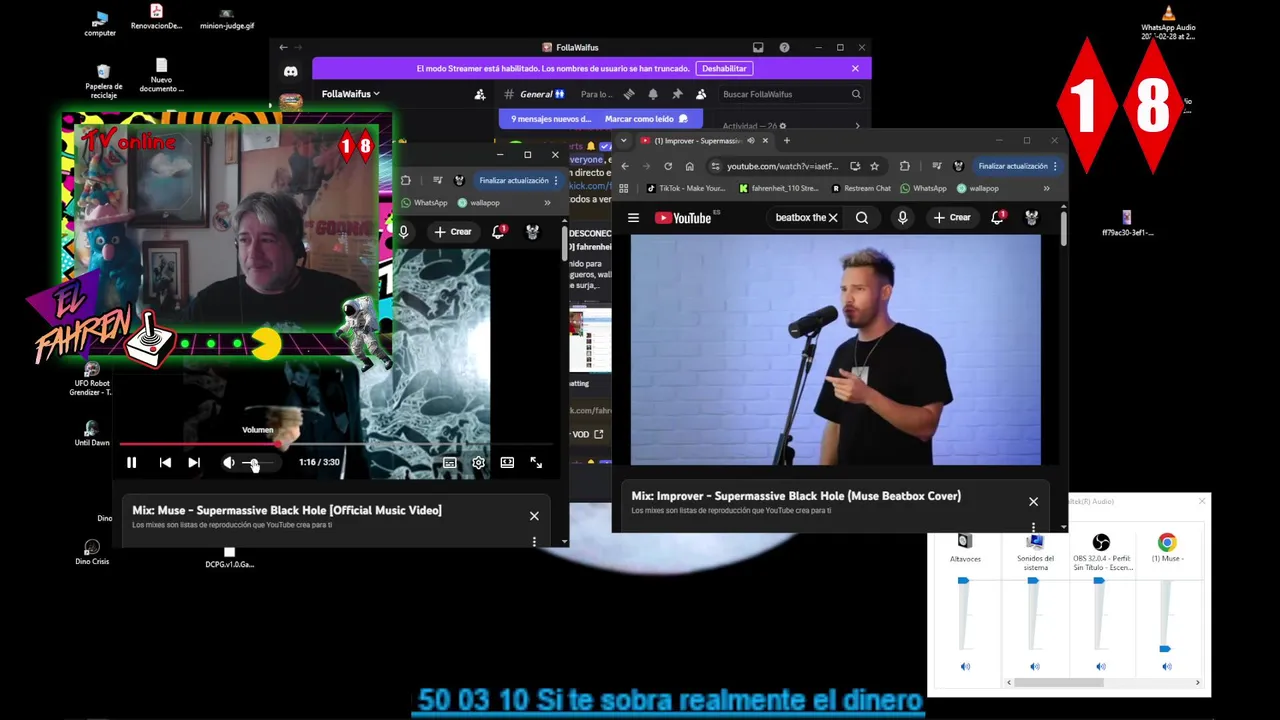This screenshot has width=1280, height=720.
Task: Pause the Muse video in left player
Action: [x=131, y=462]
